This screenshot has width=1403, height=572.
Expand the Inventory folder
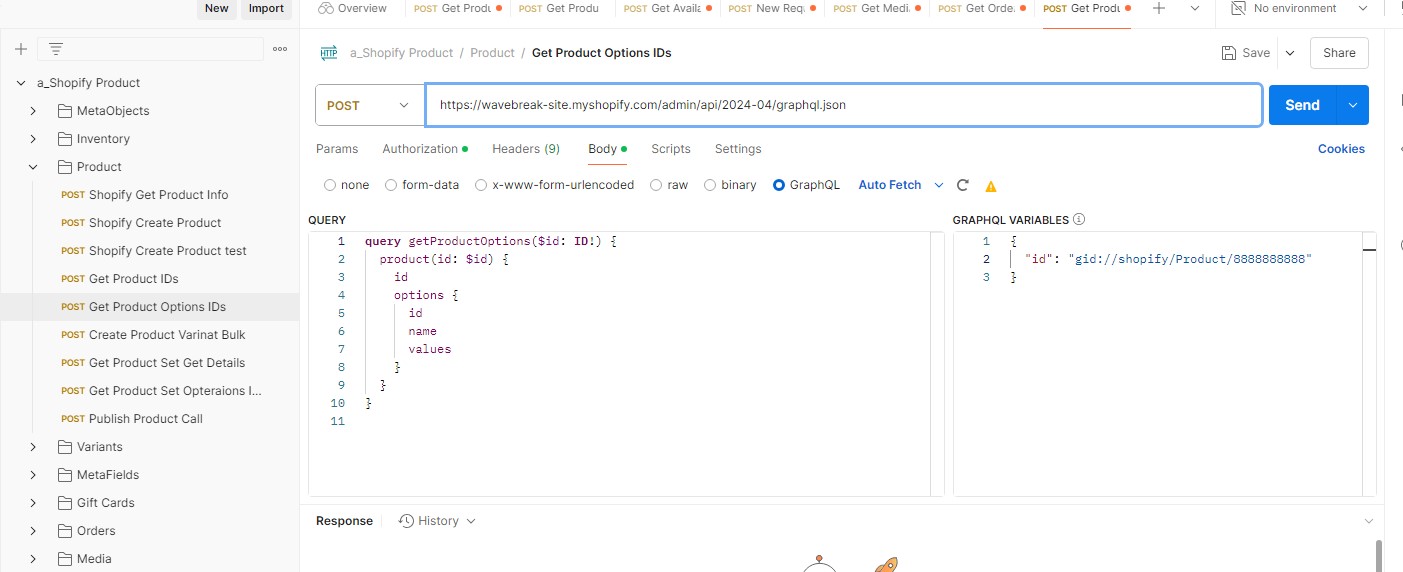click(33, 139)
